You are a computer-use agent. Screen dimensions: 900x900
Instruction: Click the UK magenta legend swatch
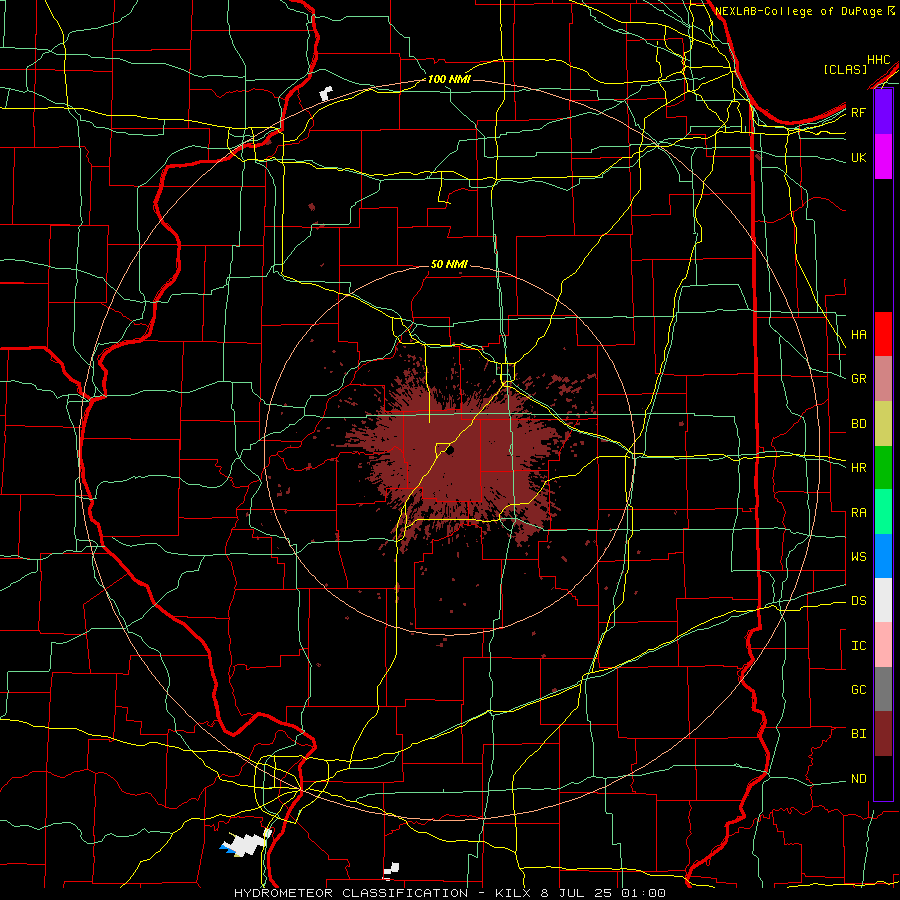[883, 157]
